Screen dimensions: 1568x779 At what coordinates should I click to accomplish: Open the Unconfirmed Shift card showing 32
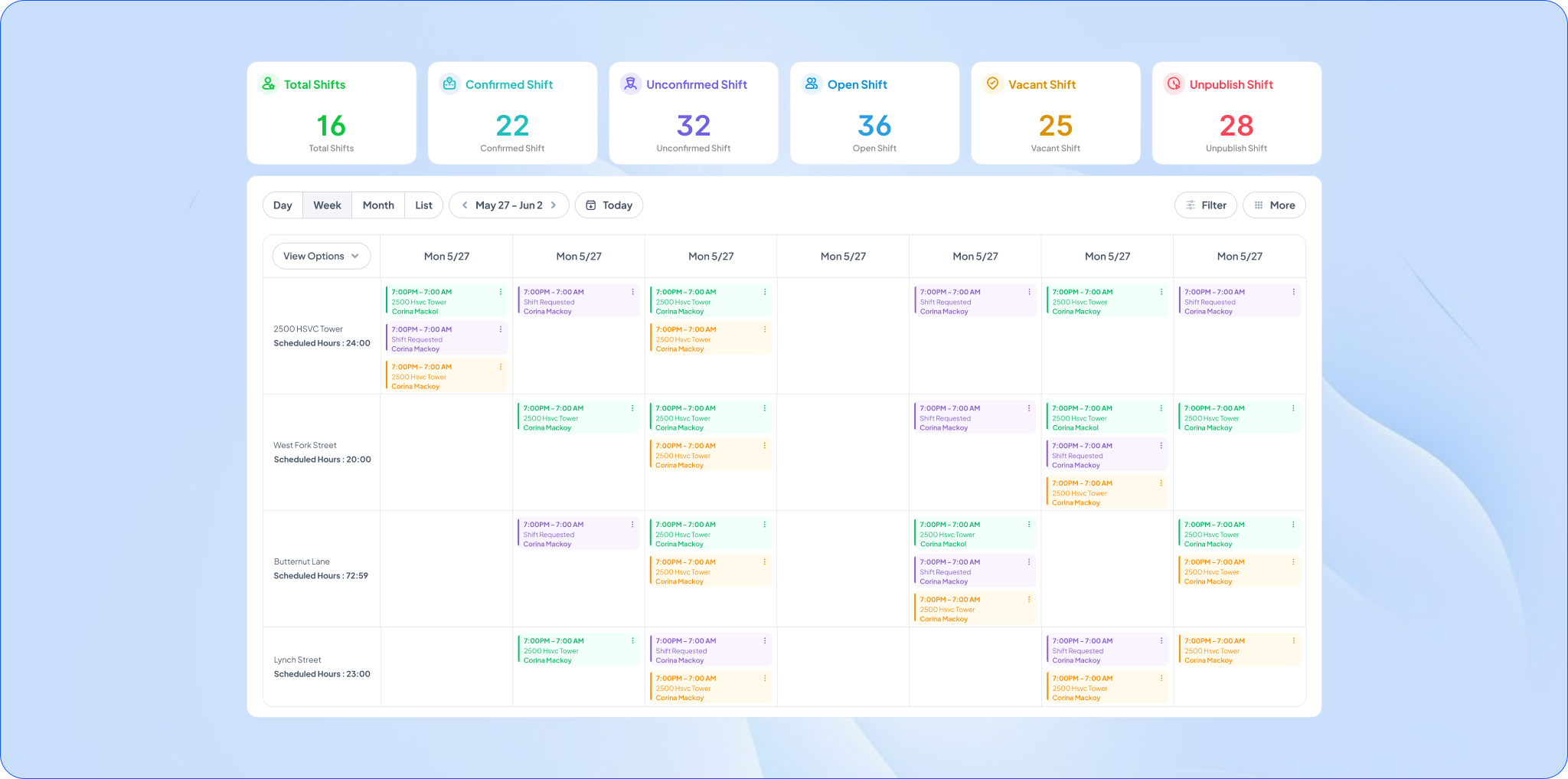(x=694, y=113)
